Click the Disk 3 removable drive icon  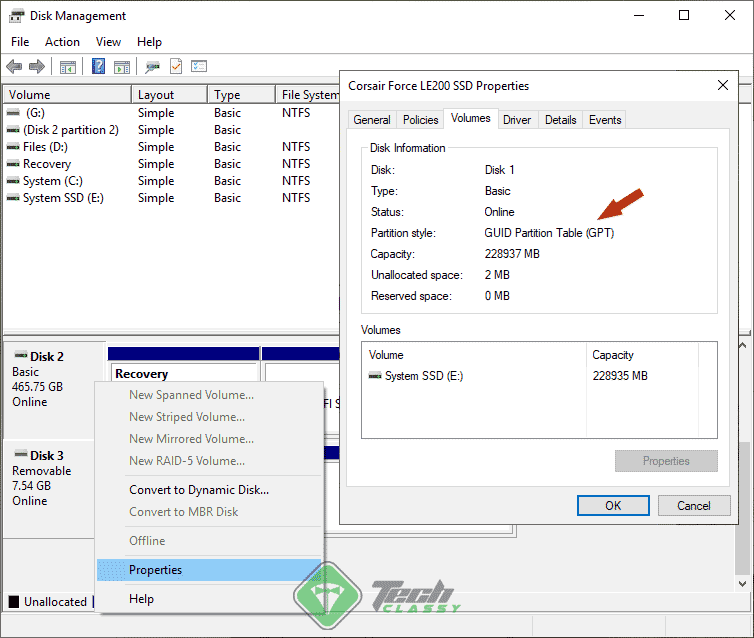(x=21, y=454)
